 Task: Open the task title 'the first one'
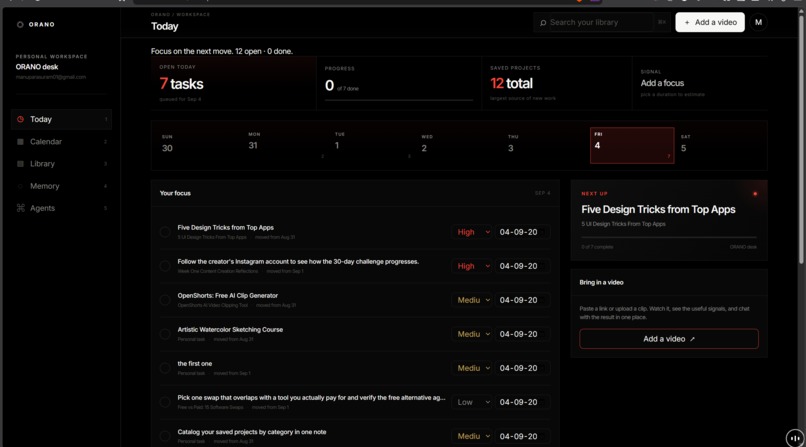195,363
